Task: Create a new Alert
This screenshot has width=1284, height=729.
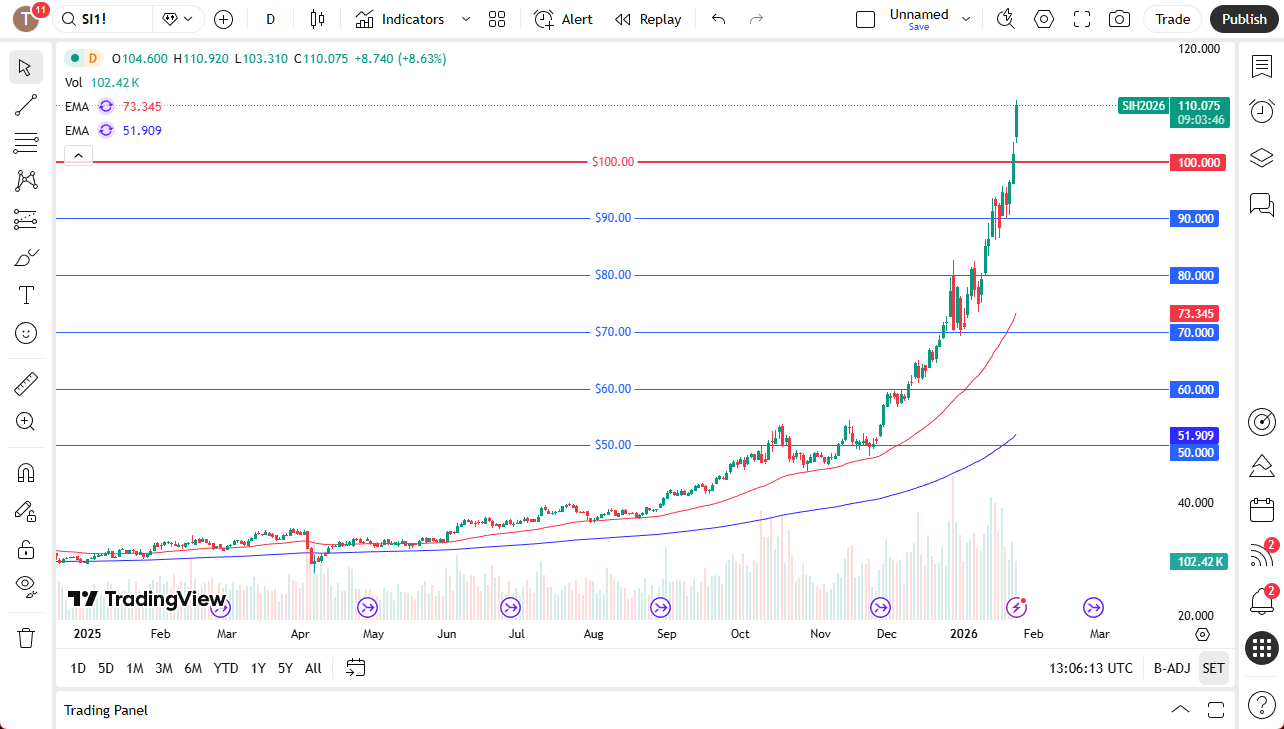Action: coord(563,19)
